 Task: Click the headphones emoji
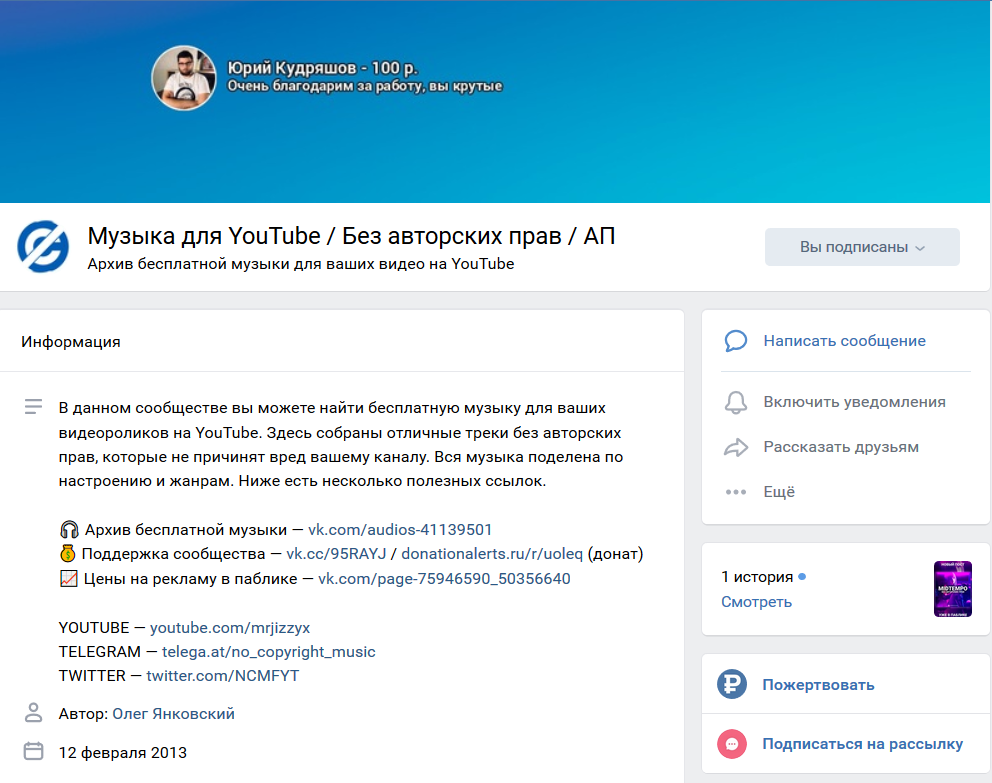click(x=69, y=529)
